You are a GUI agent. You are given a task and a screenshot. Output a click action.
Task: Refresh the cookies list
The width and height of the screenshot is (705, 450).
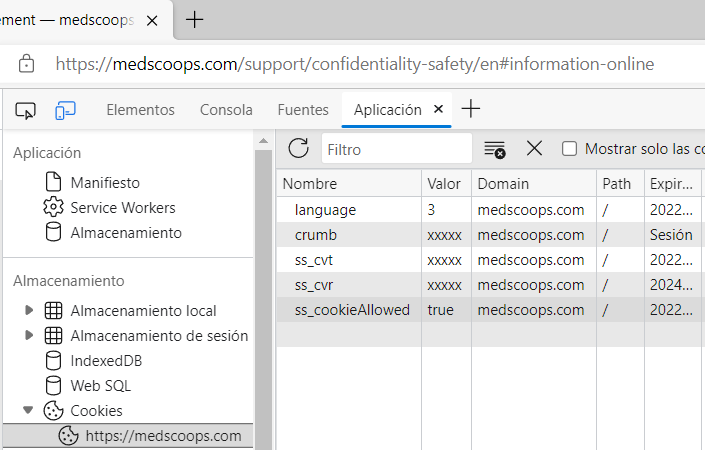pyautogui.click(x=298, y=149)
